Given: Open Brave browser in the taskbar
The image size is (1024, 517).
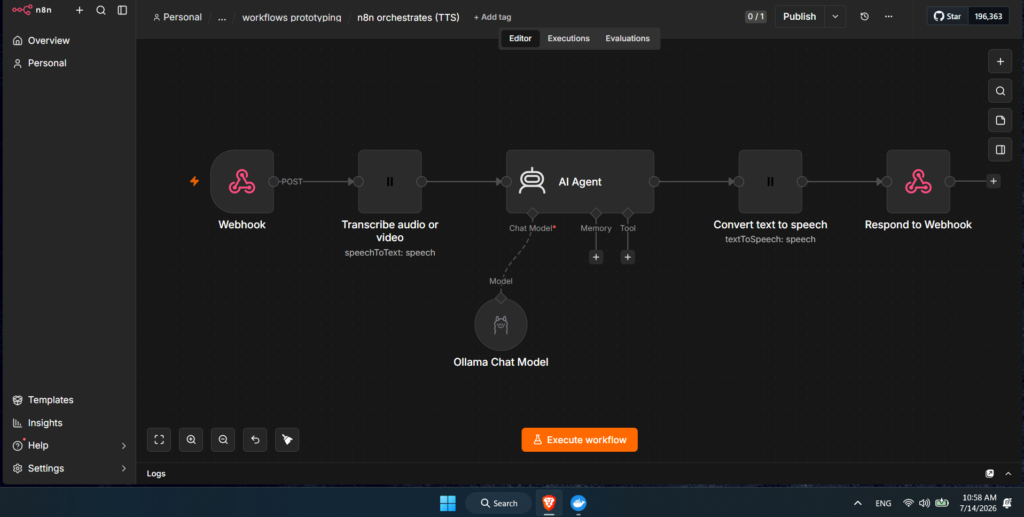Looking at the screenshot, I should pos(549,503).
